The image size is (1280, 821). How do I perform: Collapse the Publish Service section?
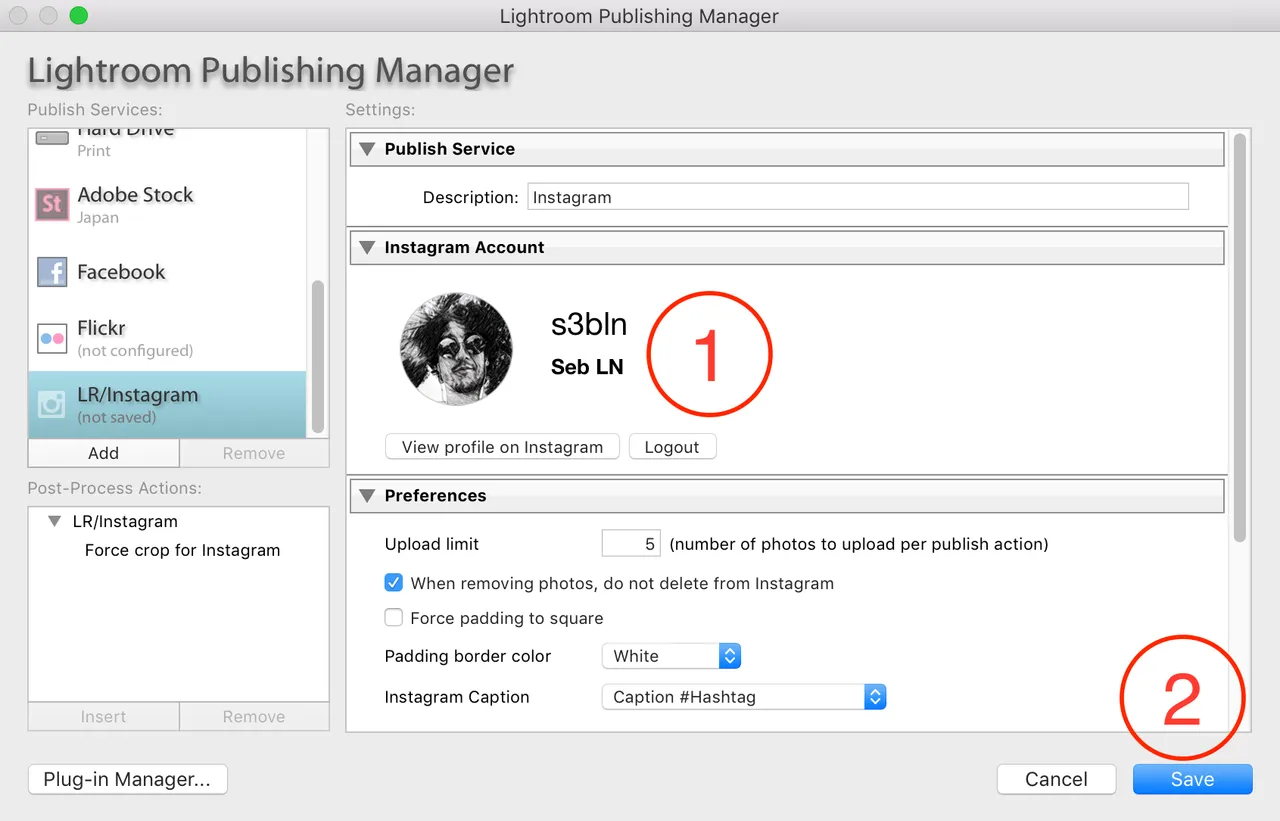(x=366, y=149)
